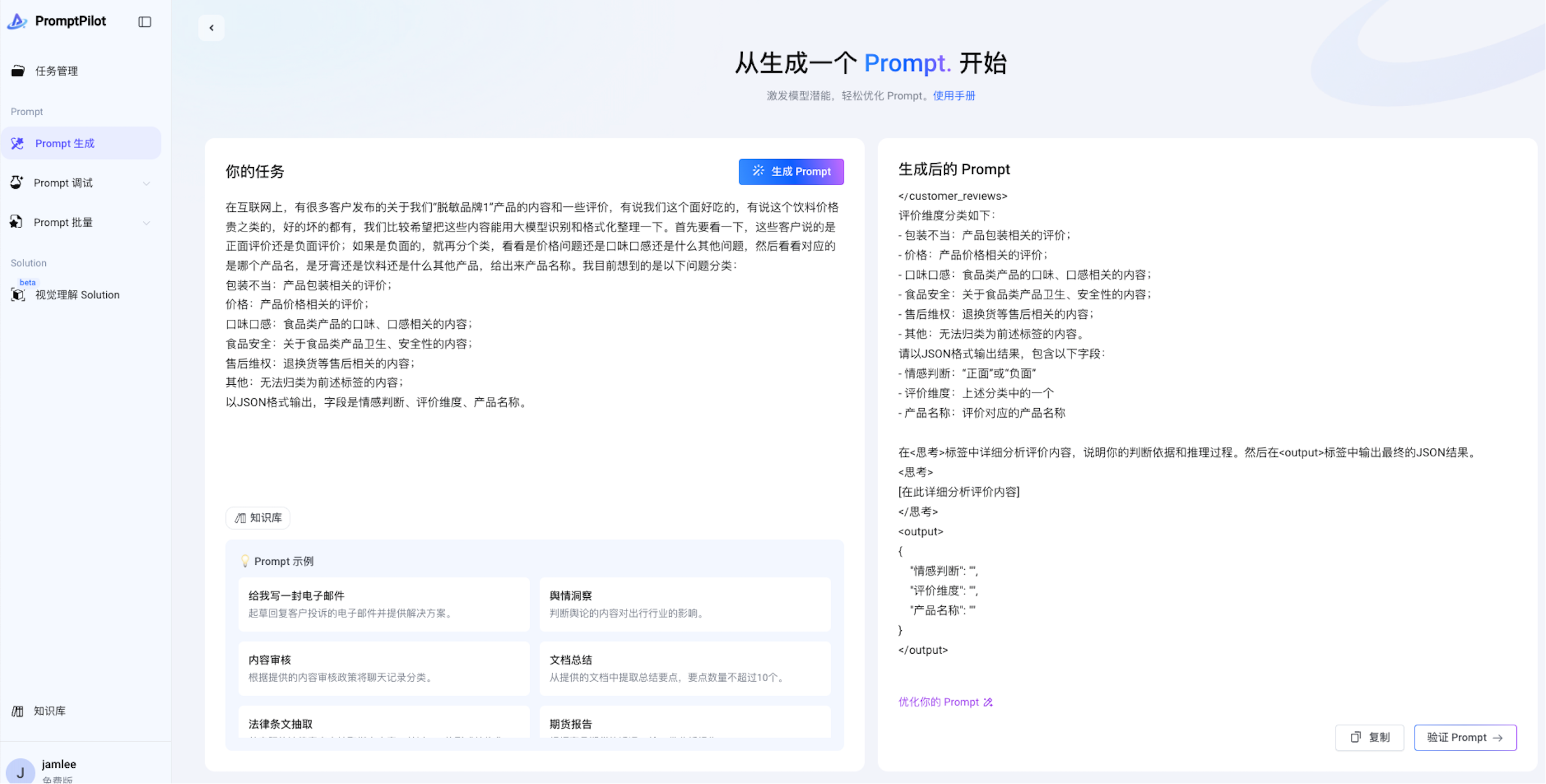The height and width of the screenshot is (784, 1546).
Task: Open 任务管理 from the sidebar
Action: pyautogui.click(x=56, y=71)
